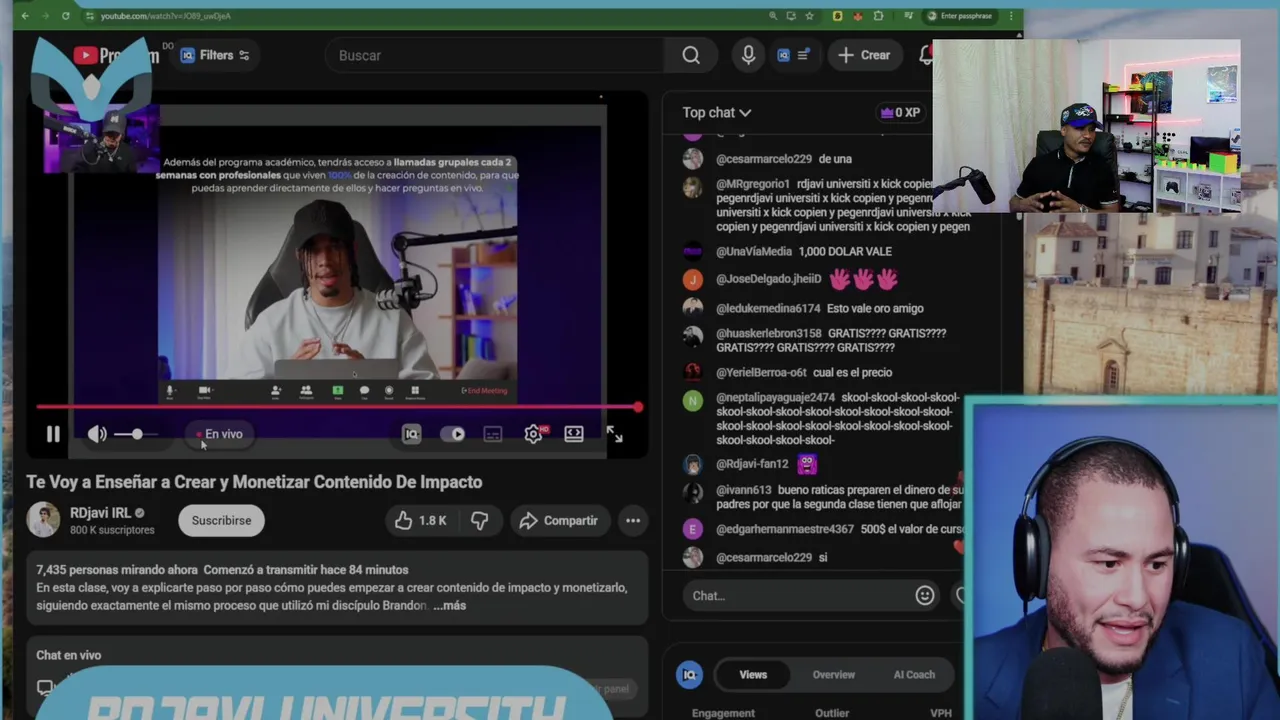Expand the Top chat dropdown

click(x=716, y=112)
